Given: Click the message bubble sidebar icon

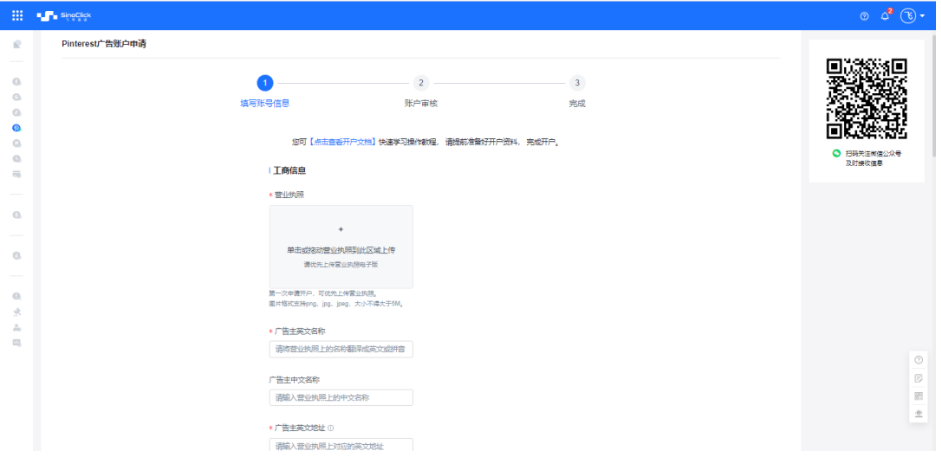Looking at the screenshot, I should pyautogui.click(x=17, y=343).
